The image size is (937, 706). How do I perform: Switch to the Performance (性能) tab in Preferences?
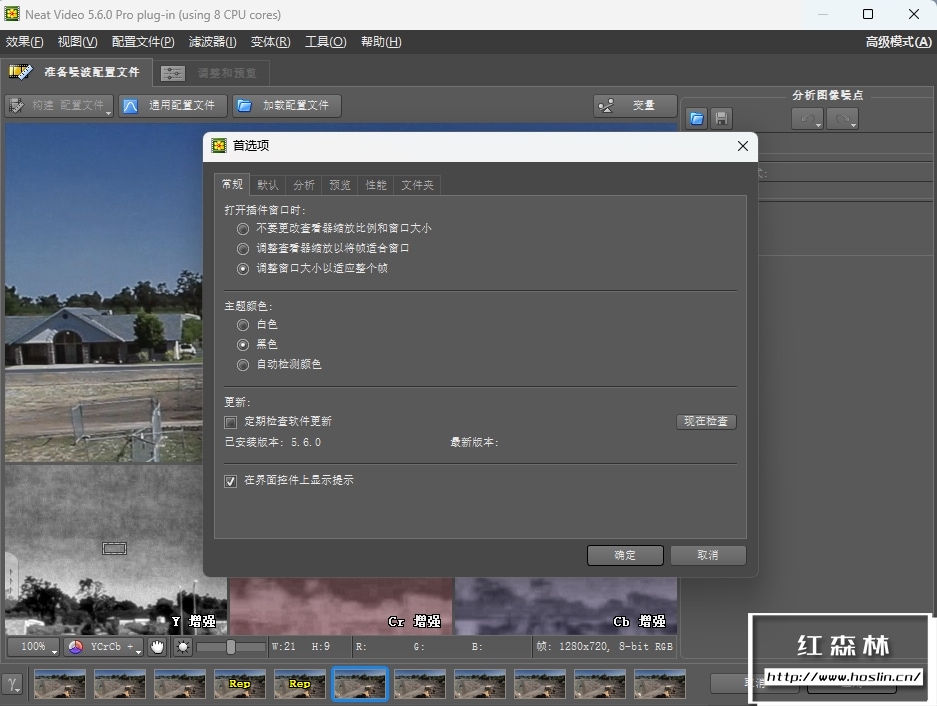(x=376, y=185)
